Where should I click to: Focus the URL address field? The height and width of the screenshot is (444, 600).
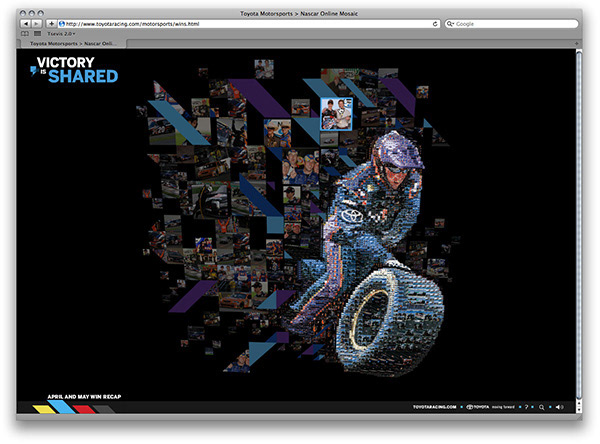pyautogui.click(x=249, y=24)
